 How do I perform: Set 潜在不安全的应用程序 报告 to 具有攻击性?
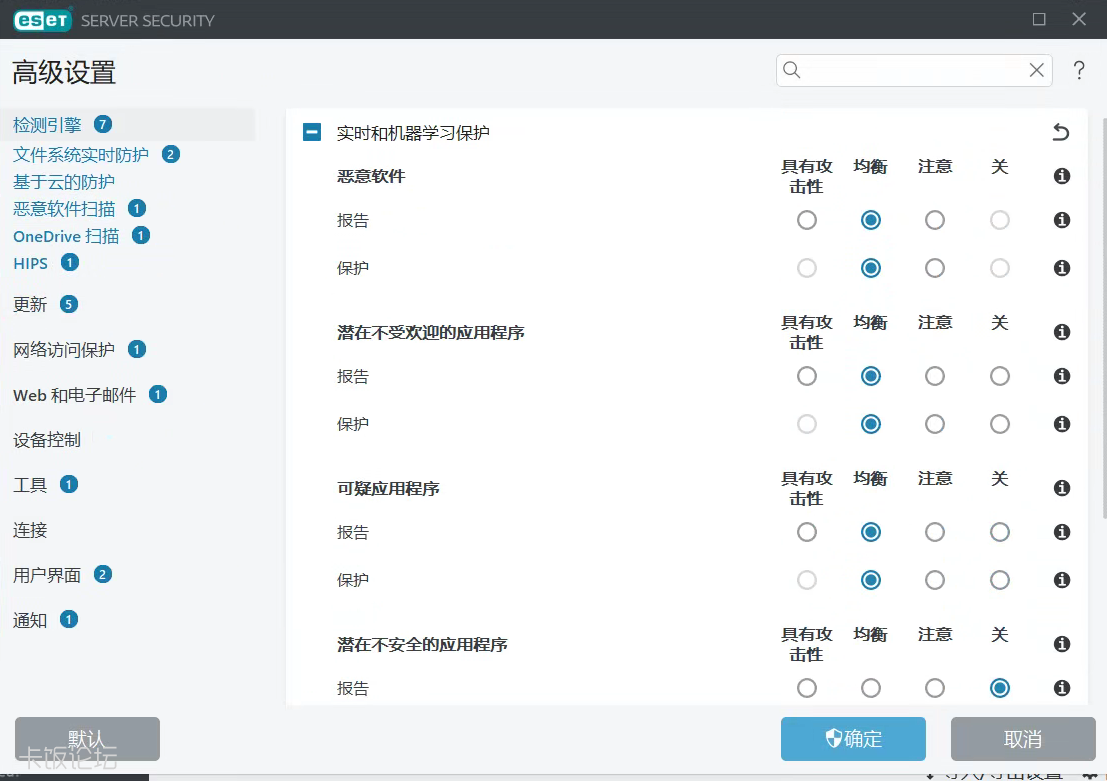point(807,688)
